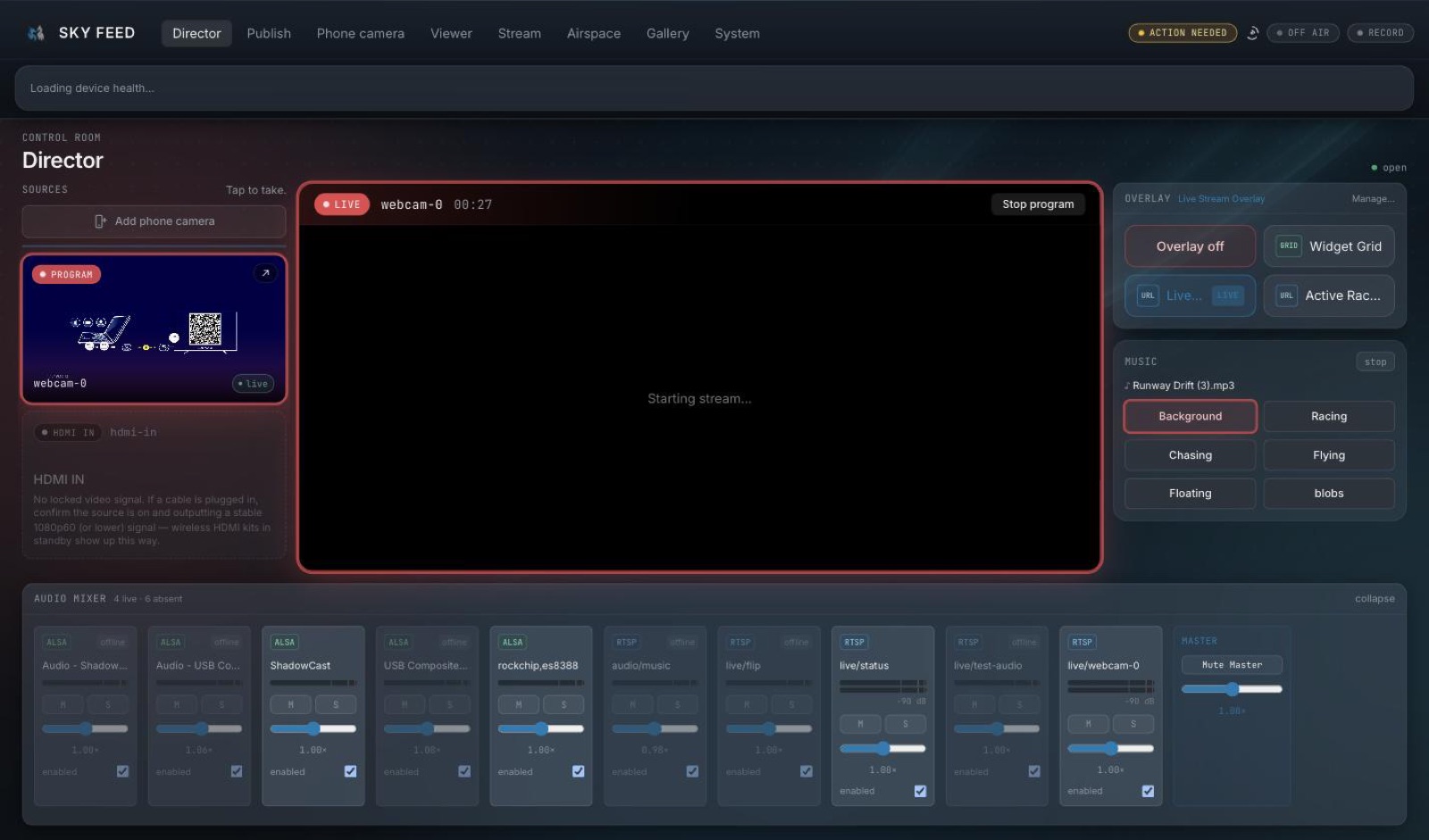Viewport: 1429px width, 840px height.
Task: Click the URL badge on Active Rac... overlay
Action: [x=1286, y=295]
